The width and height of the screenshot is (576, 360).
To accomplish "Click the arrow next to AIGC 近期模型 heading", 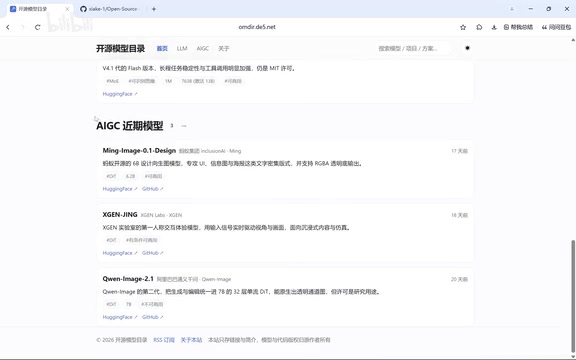I will click(x=184, y=126).
